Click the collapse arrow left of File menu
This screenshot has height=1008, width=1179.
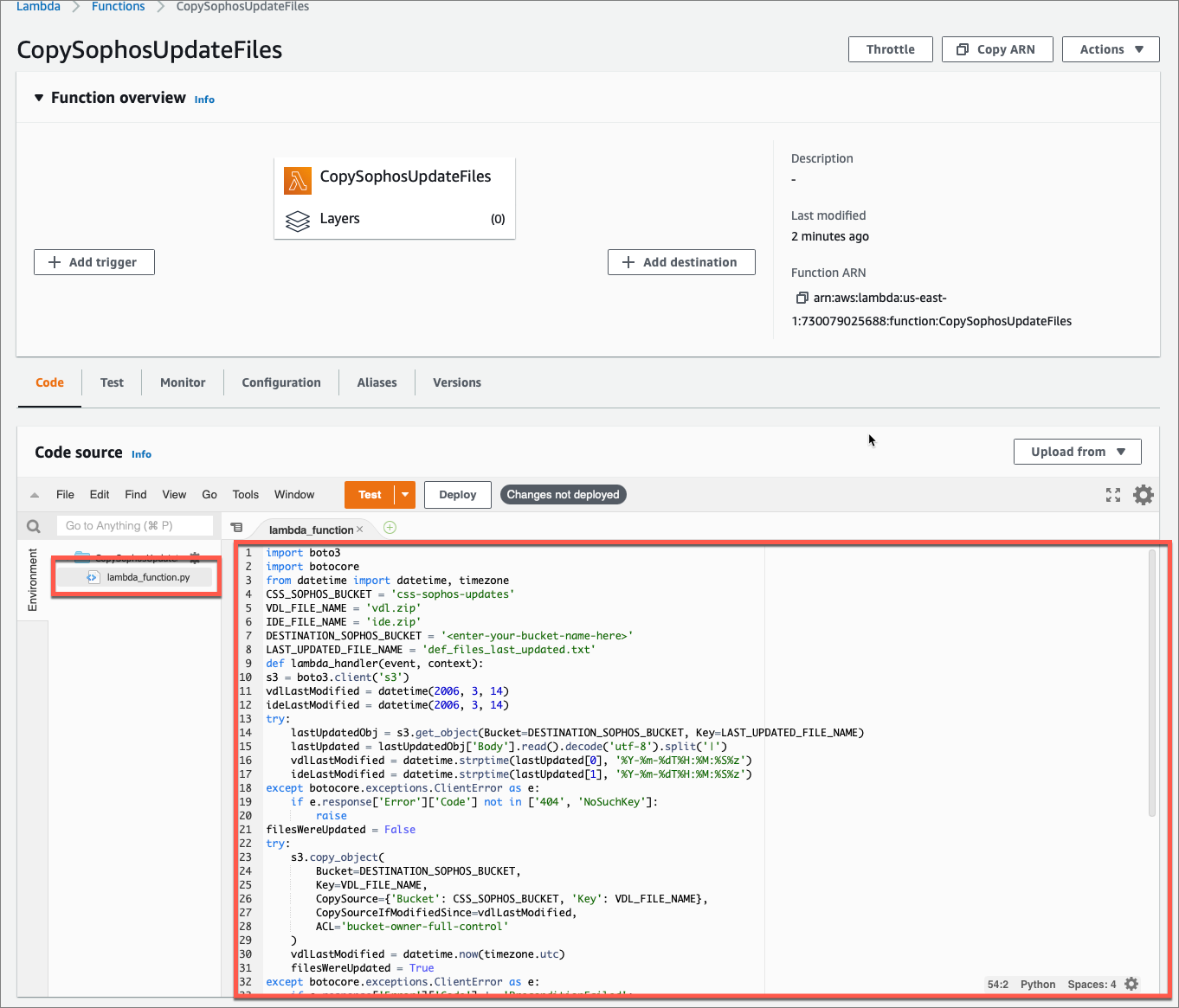pos(35,496)
